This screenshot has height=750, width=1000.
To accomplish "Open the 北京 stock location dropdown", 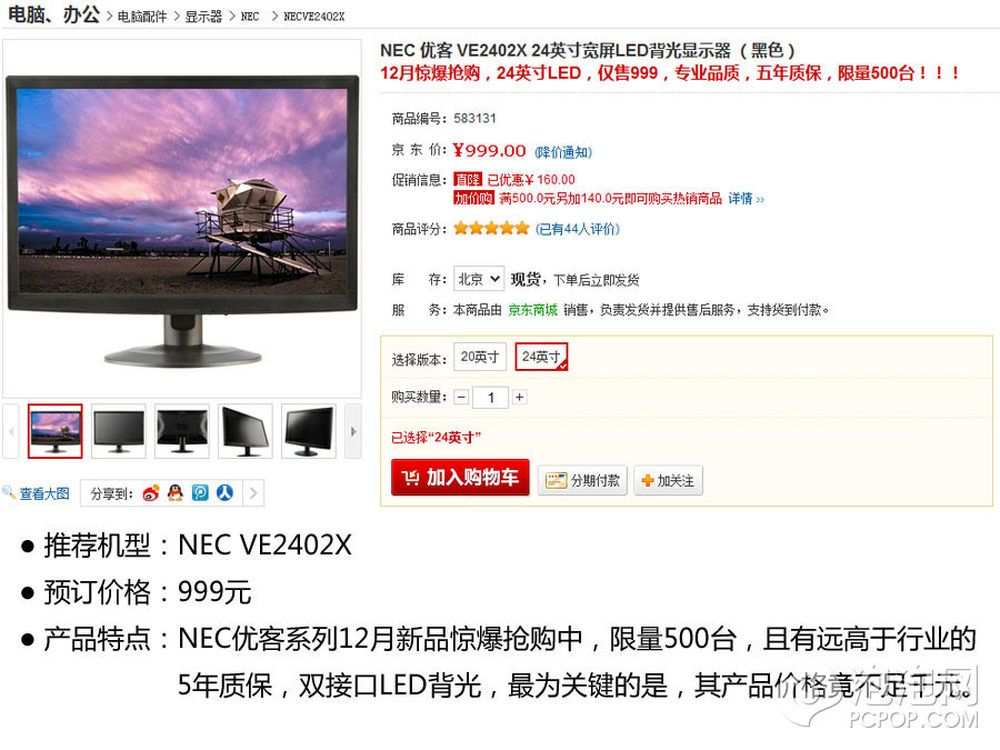I will coord(479,279).
